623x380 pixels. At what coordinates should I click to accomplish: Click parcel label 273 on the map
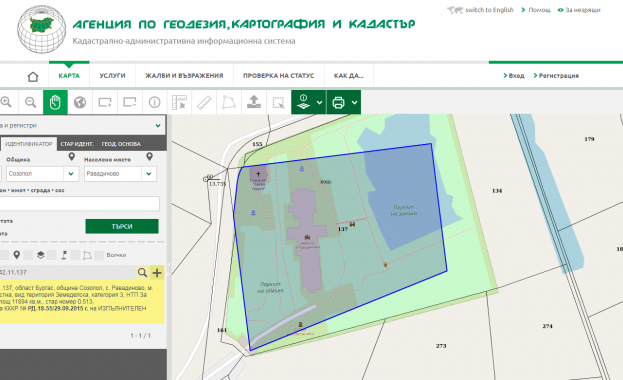[x=441, y=346]
